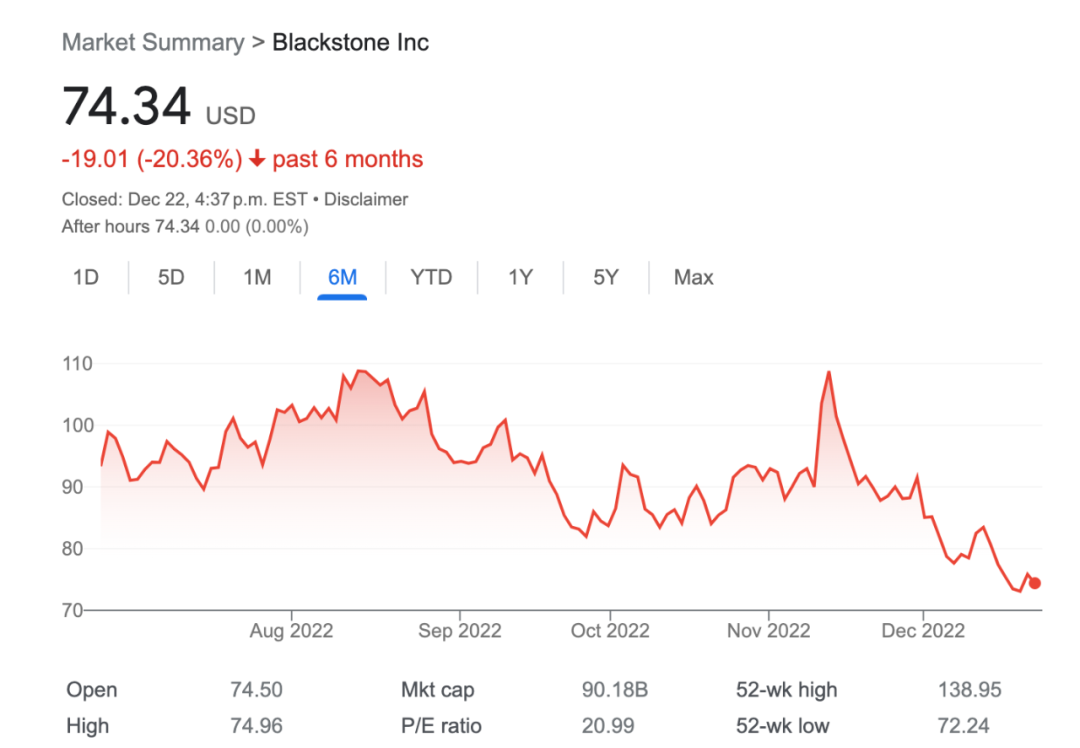Viewport: 1080px width, 748px height.
Task: Click the Dec 2022 axis label
Action: click(x=923, y=631)
